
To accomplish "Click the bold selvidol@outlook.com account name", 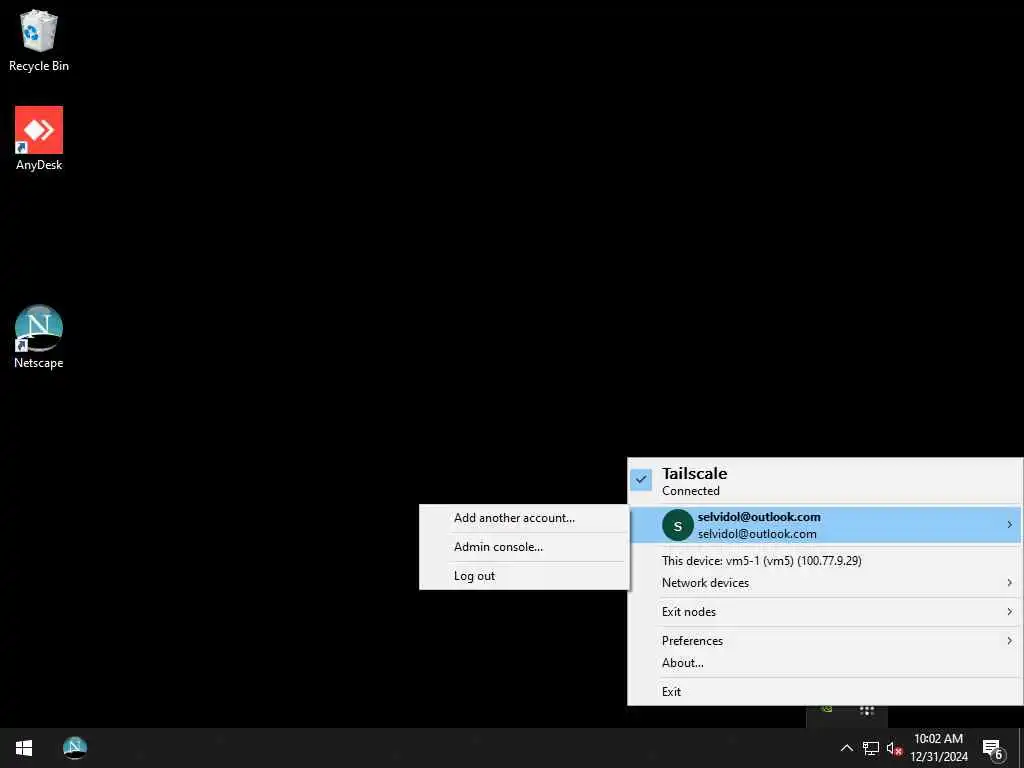I will (759, 517).
